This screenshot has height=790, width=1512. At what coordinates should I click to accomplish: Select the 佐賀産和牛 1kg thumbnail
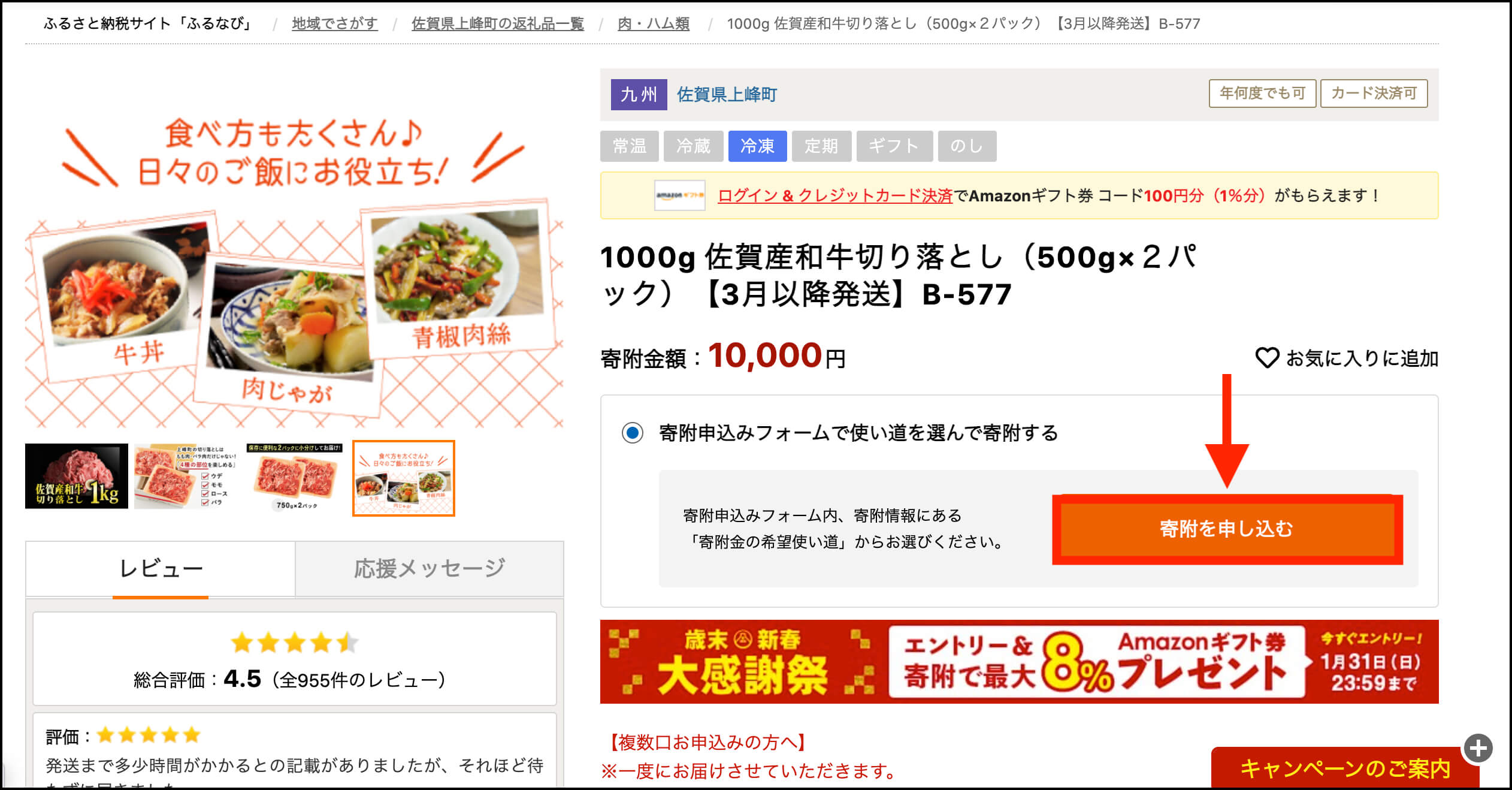tap(77, 477)
